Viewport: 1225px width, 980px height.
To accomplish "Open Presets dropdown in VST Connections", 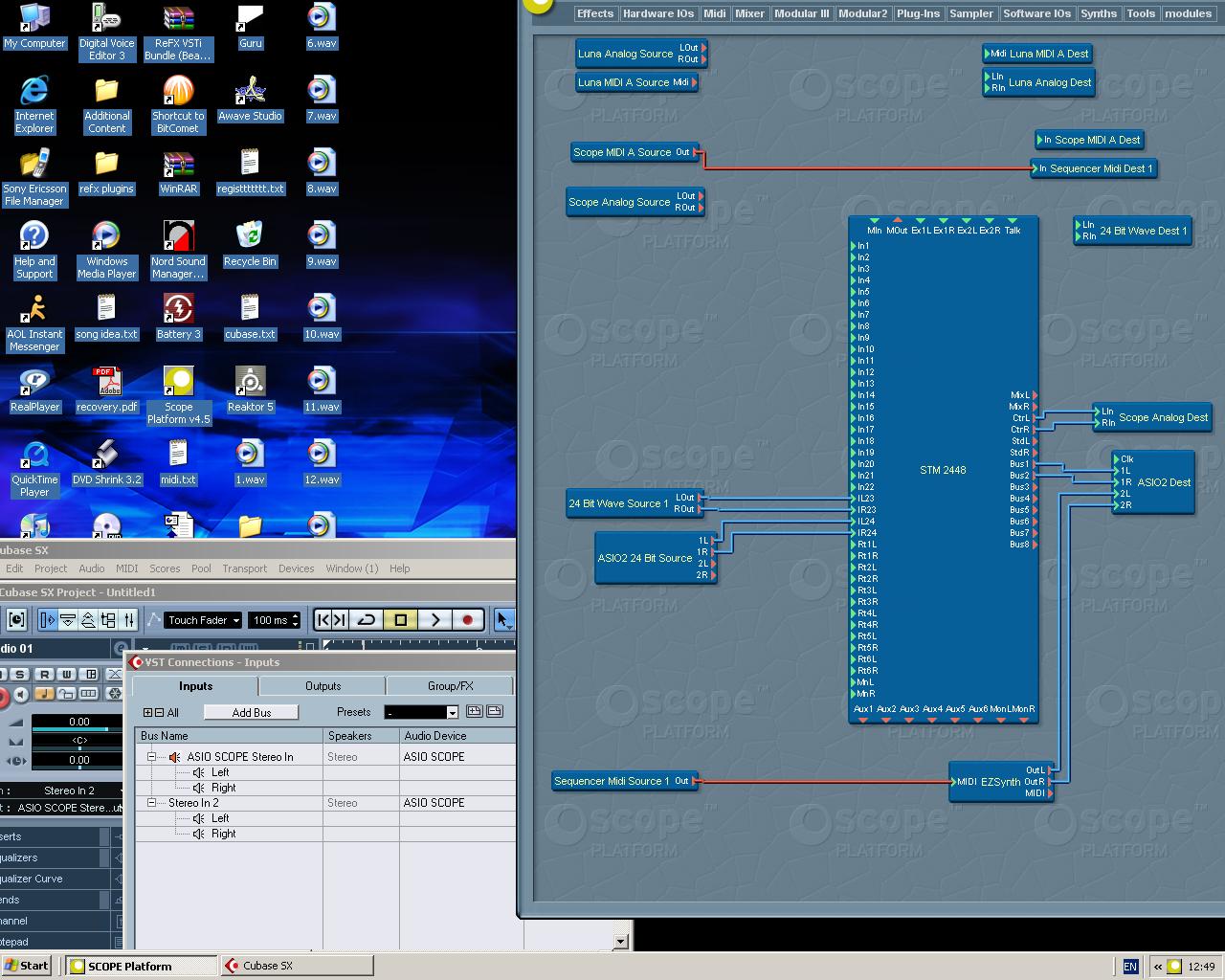I will pos(422,712).
